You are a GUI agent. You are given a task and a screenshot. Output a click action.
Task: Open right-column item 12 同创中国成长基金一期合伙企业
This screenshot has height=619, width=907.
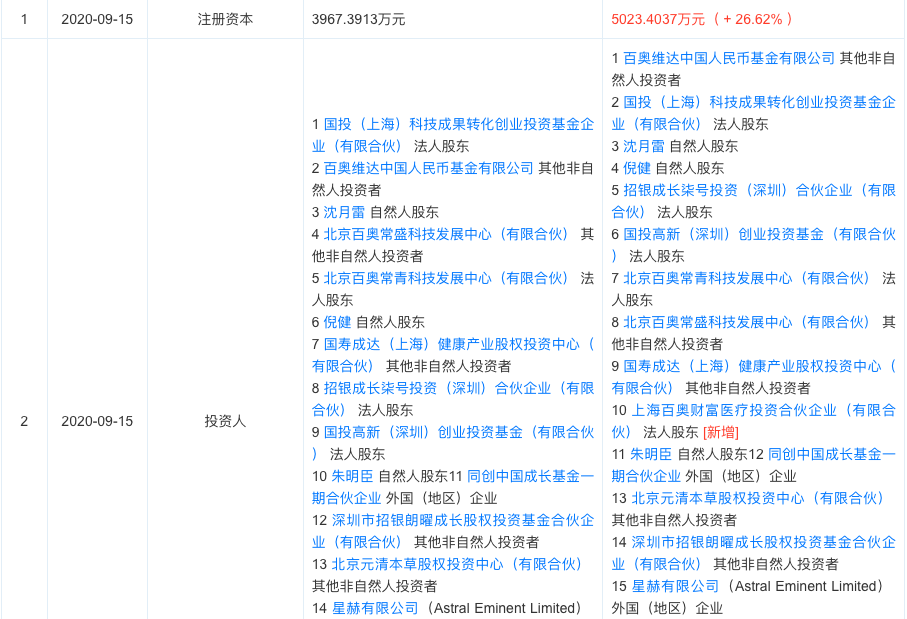click(x=831, y=454)
